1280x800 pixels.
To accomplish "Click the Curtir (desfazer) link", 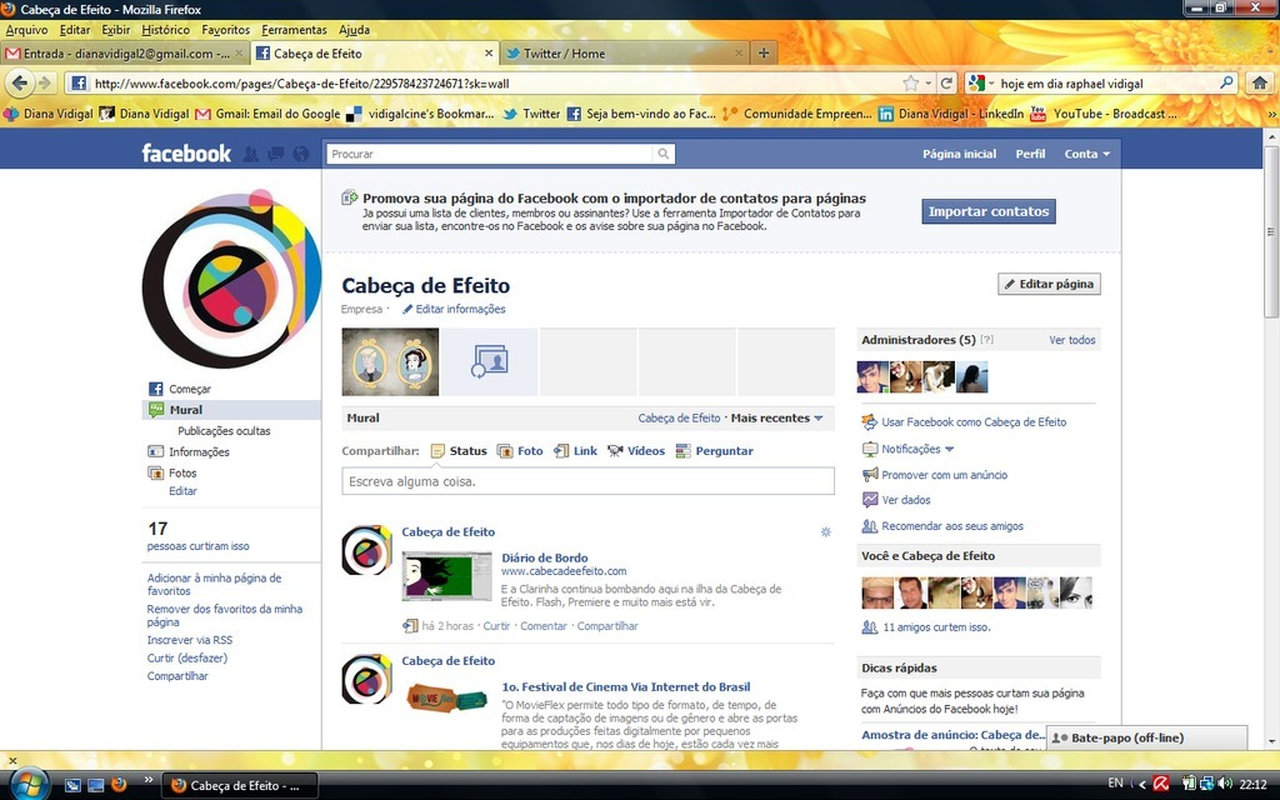I will point(187,658).
